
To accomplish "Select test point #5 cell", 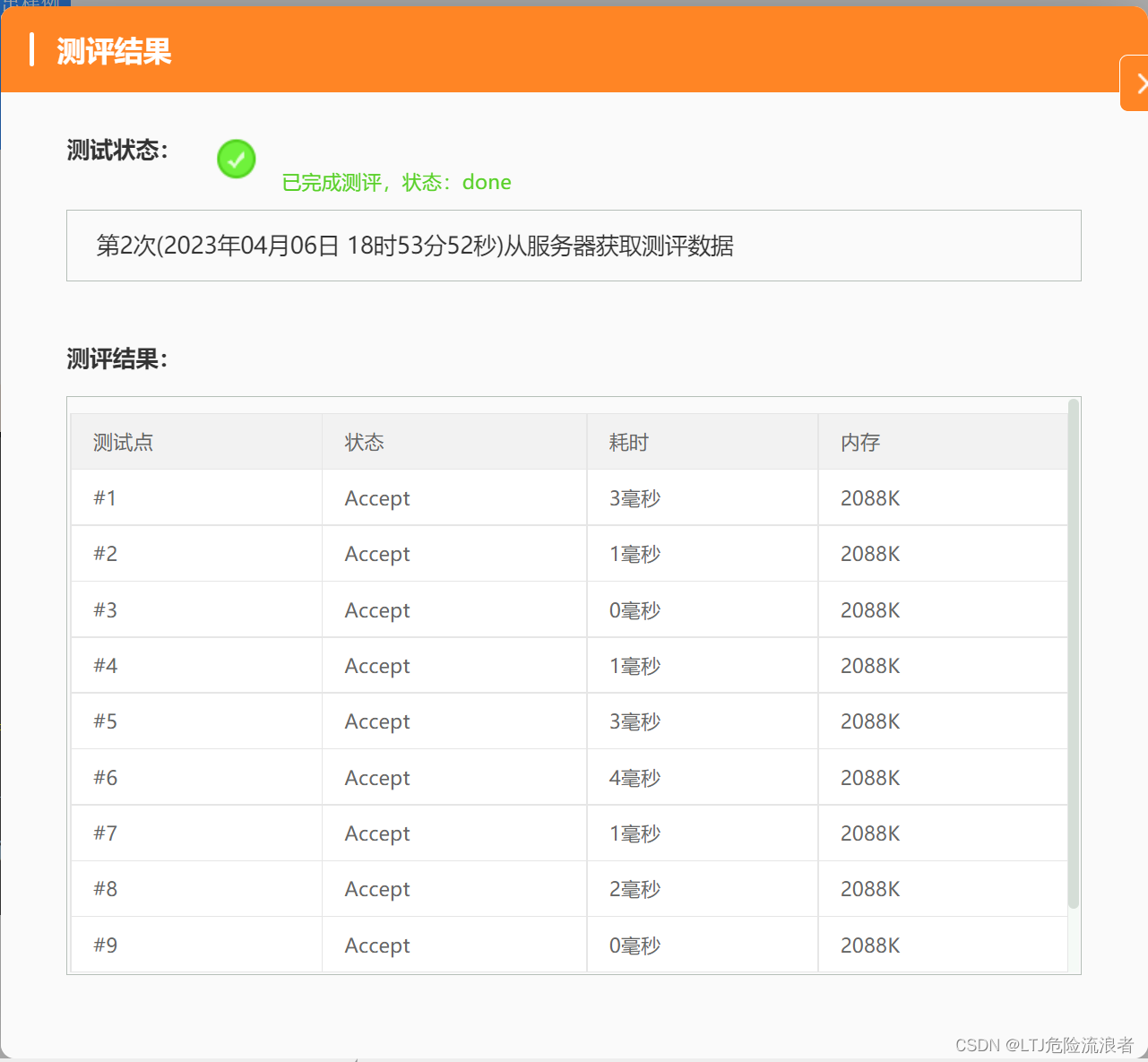I will (x=196, y=721).
